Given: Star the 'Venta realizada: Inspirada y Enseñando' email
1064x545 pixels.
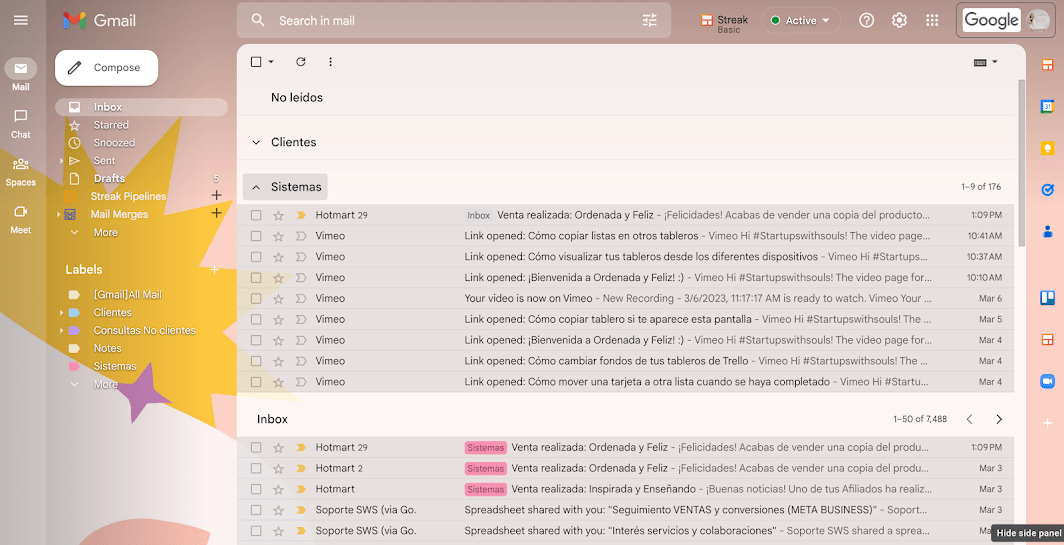Looking at the screenshot, I should coord(278,489).
